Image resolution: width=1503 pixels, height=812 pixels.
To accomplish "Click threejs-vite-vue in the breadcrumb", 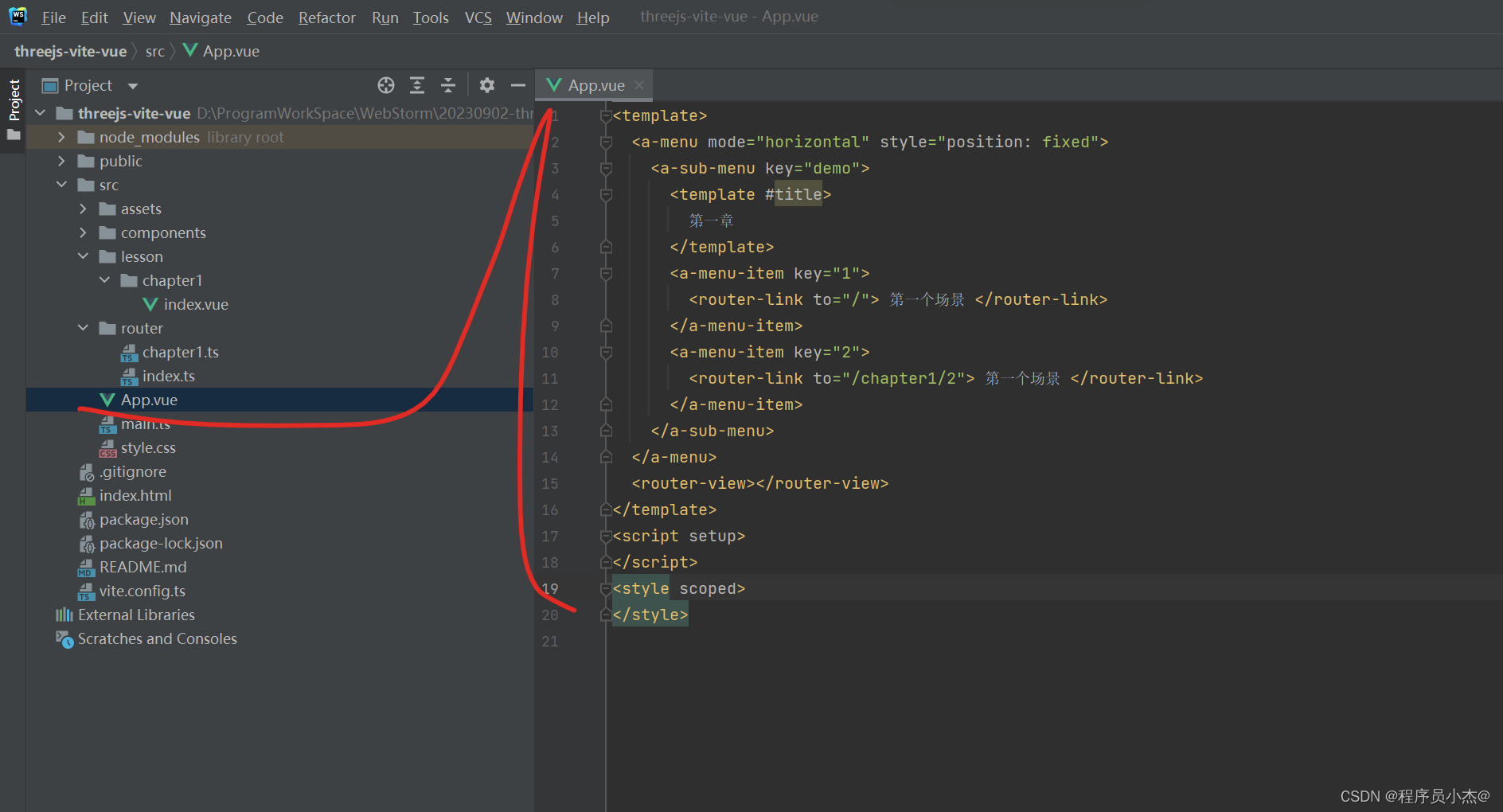I will tap(71, 51).
